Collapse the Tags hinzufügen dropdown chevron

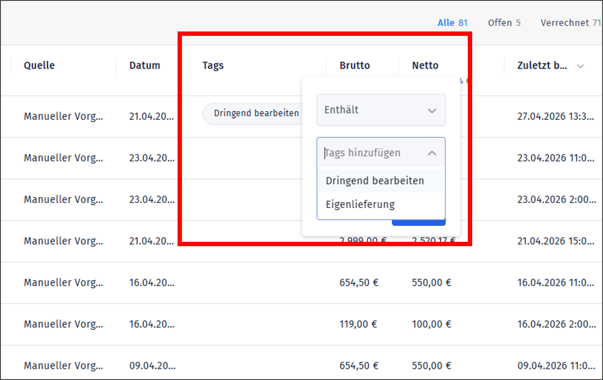432,153
